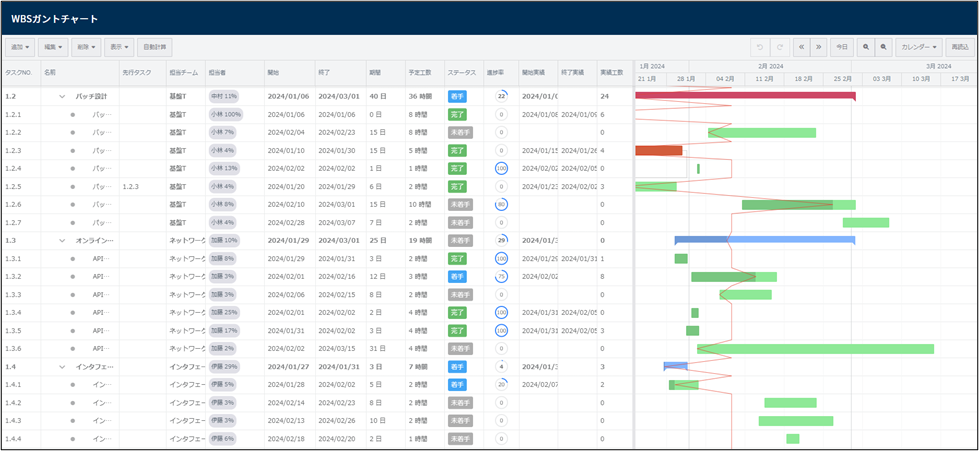Screen dimensions: 979x451
Task: Click the 再読込 button
Action: (x=960, y=47)
